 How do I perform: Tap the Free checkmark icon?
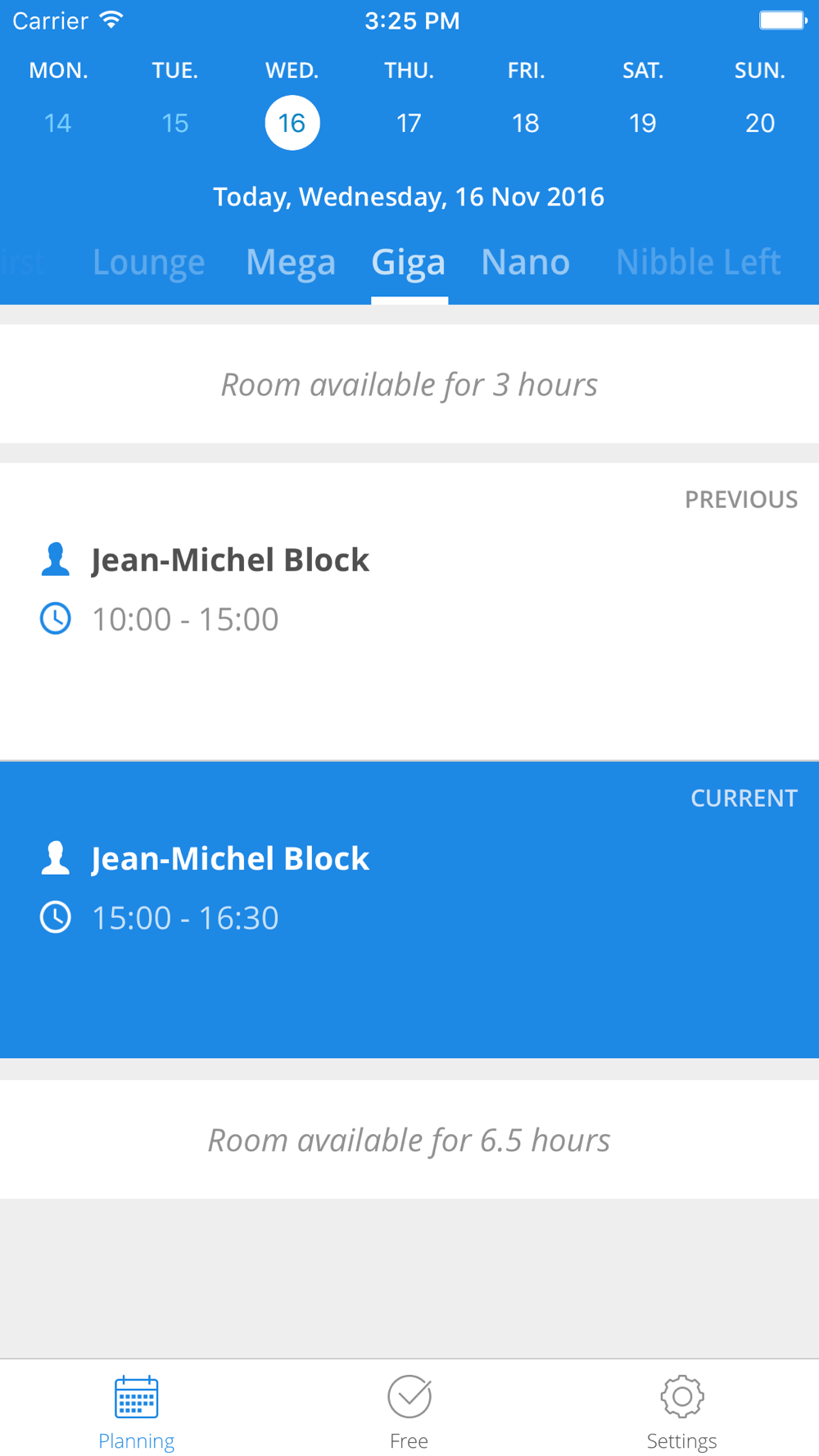[409, 1396]
